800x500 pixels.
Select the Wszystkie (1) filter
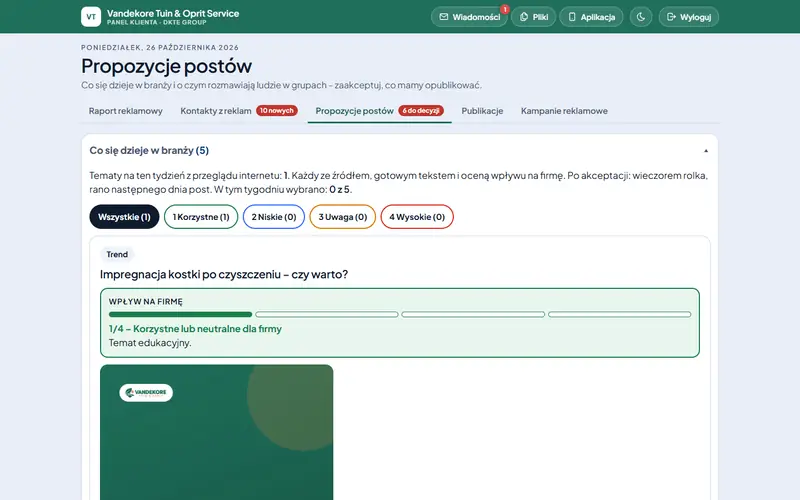124,217
